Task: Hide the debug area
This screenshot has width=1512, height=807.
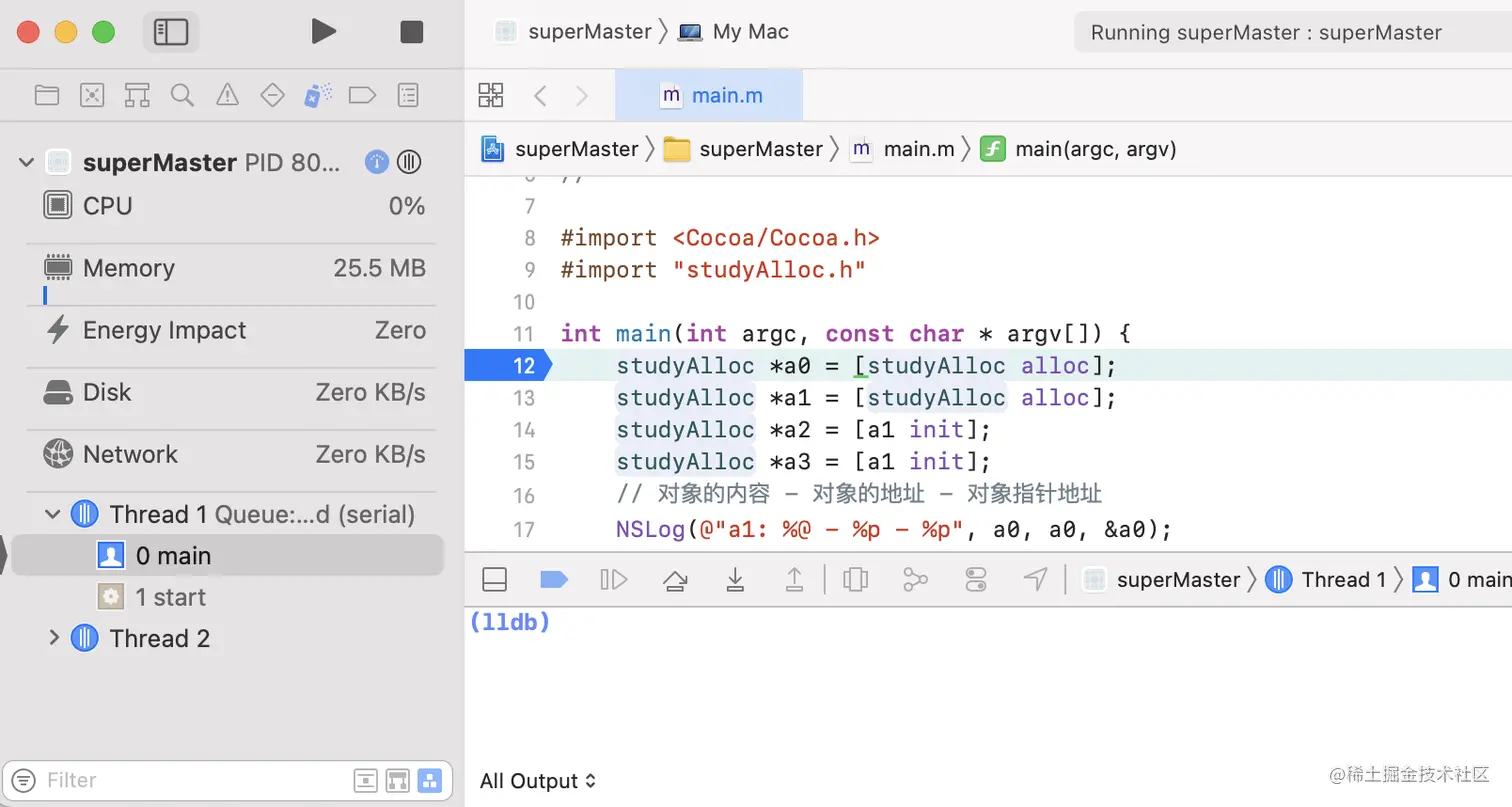Action: tap(494, 580)
